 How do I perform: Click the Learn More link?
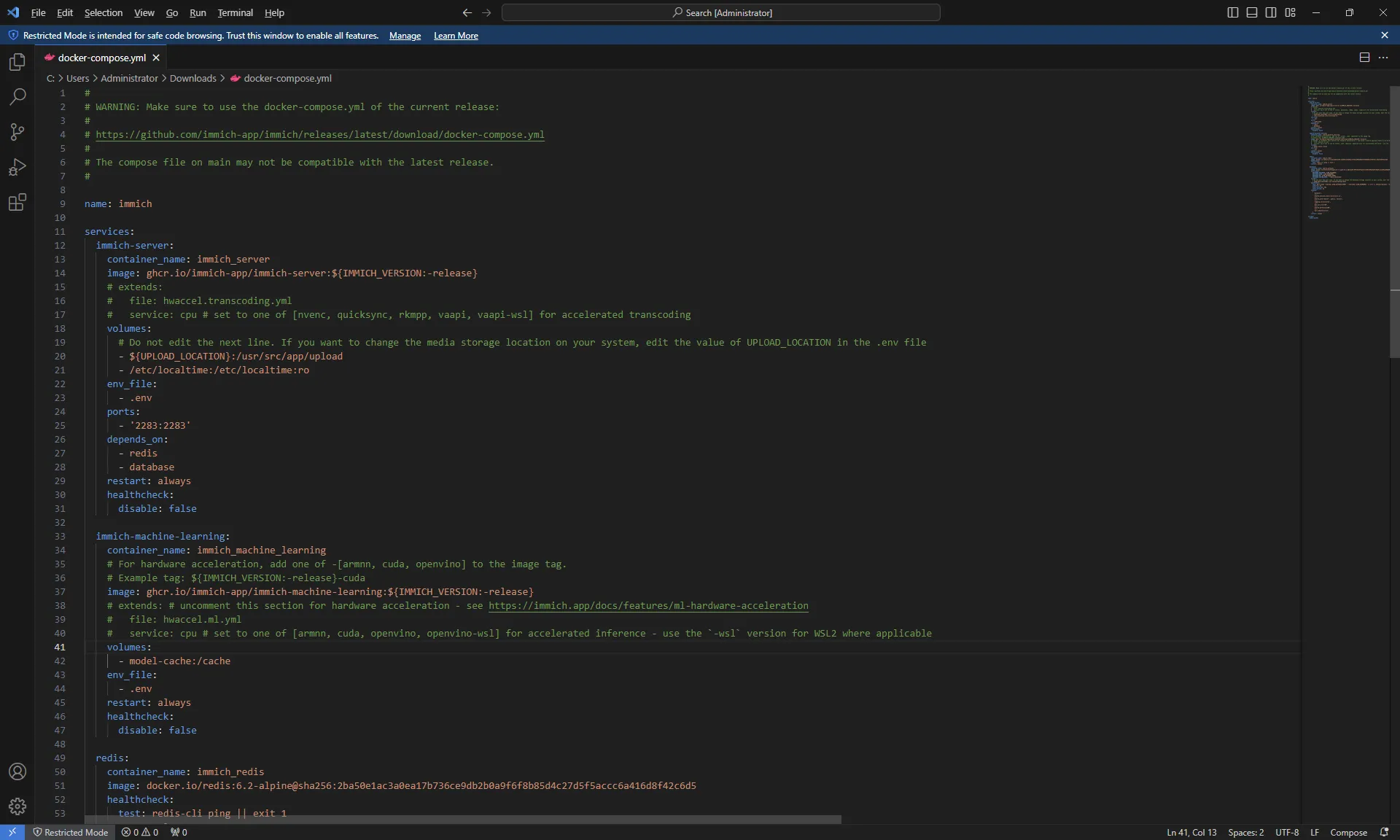[455, 35]
